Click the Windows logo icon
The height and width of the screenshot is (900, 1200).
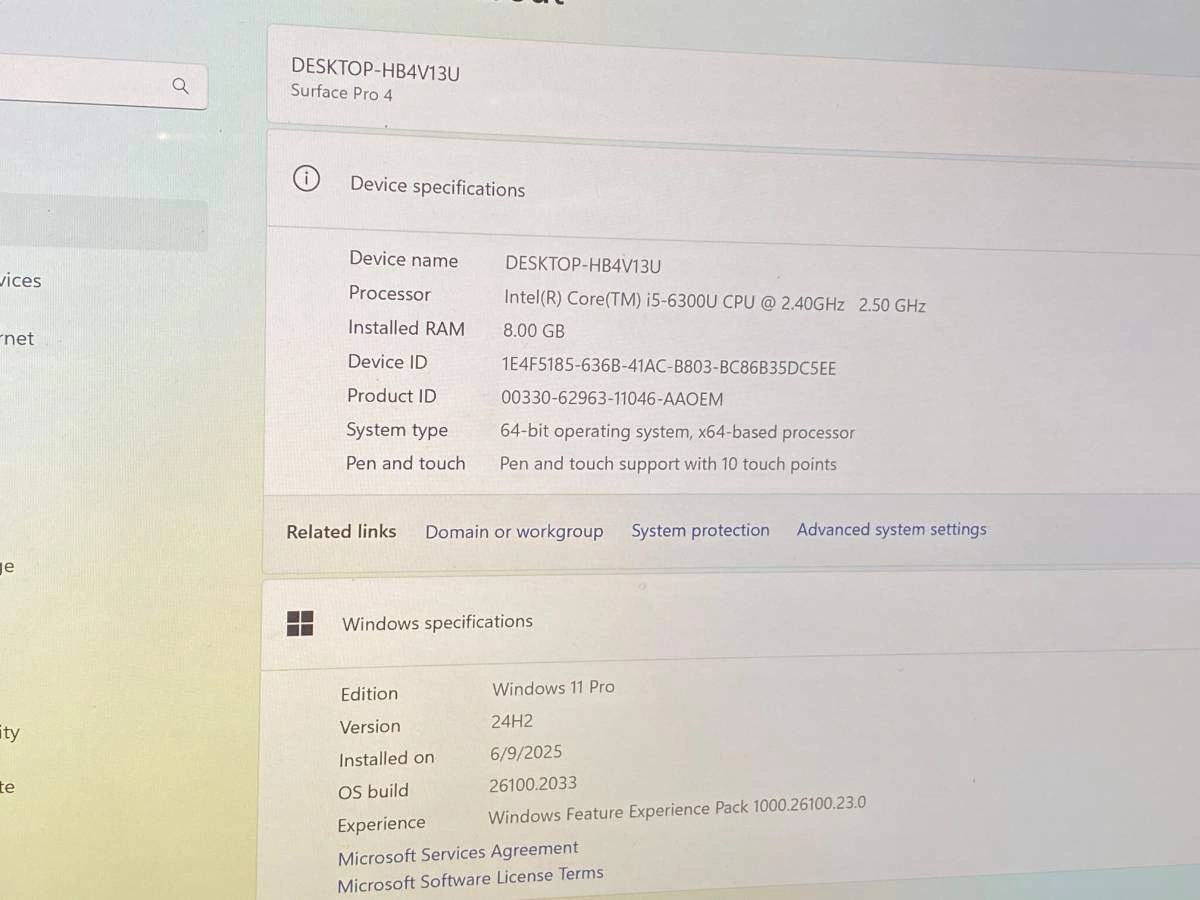(x=300, y=623)
